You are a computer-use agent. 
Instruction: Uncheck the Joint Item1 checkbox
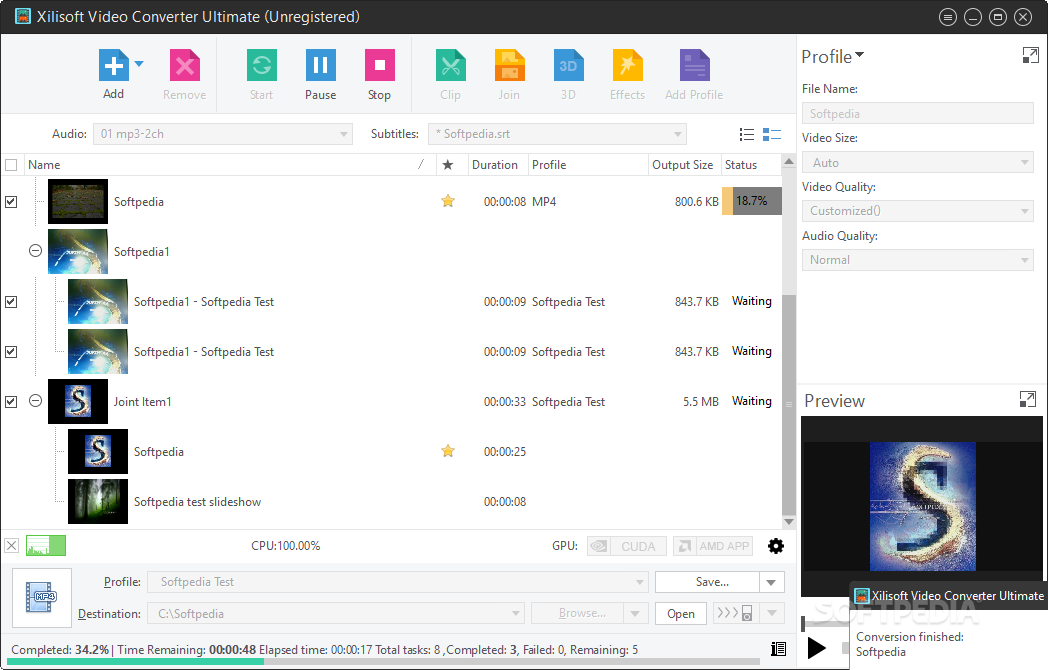tap(11, 402)
